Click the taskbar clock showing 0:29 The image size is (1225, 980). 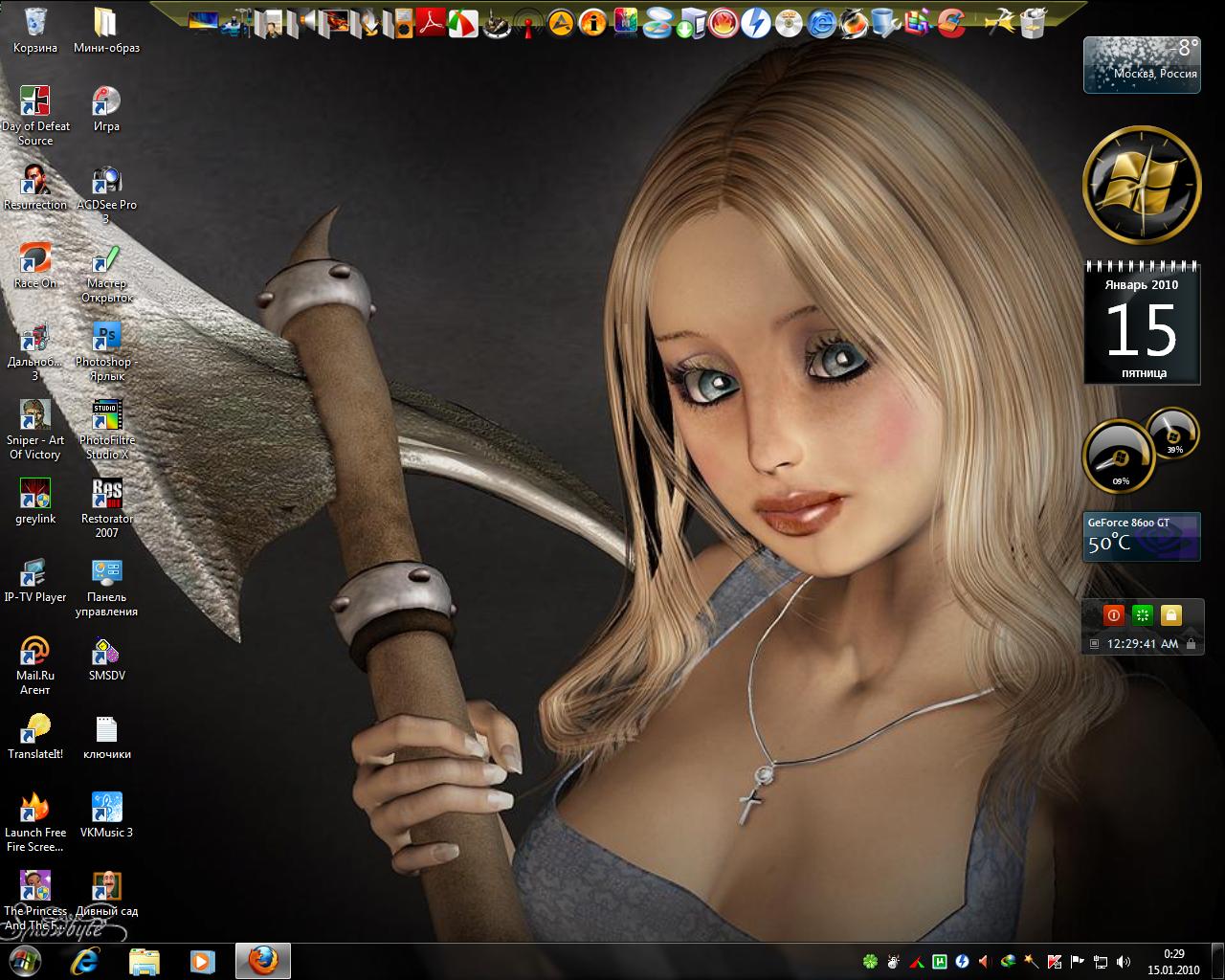(x=1174, y=962)
